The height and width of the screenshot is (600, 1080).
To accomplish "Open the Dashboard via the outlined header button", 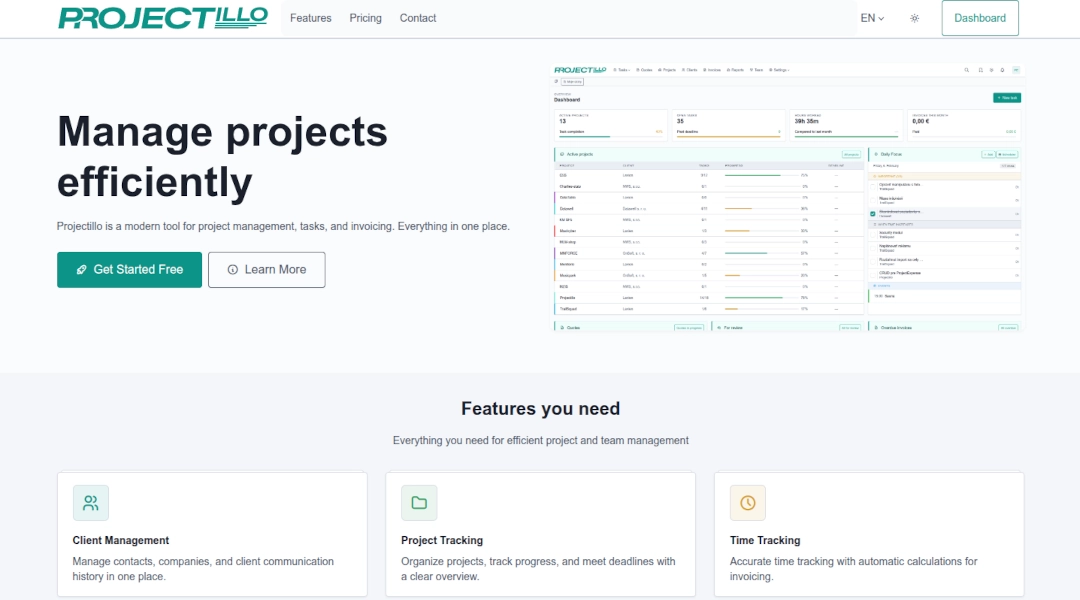I will 979,18.
